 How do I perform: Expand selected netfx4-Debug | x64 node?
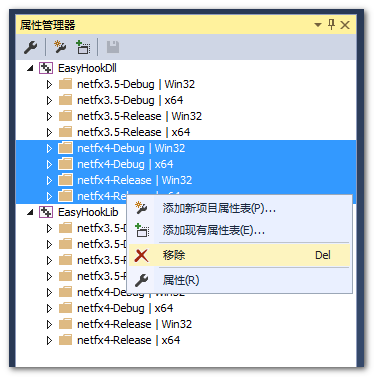49,164
